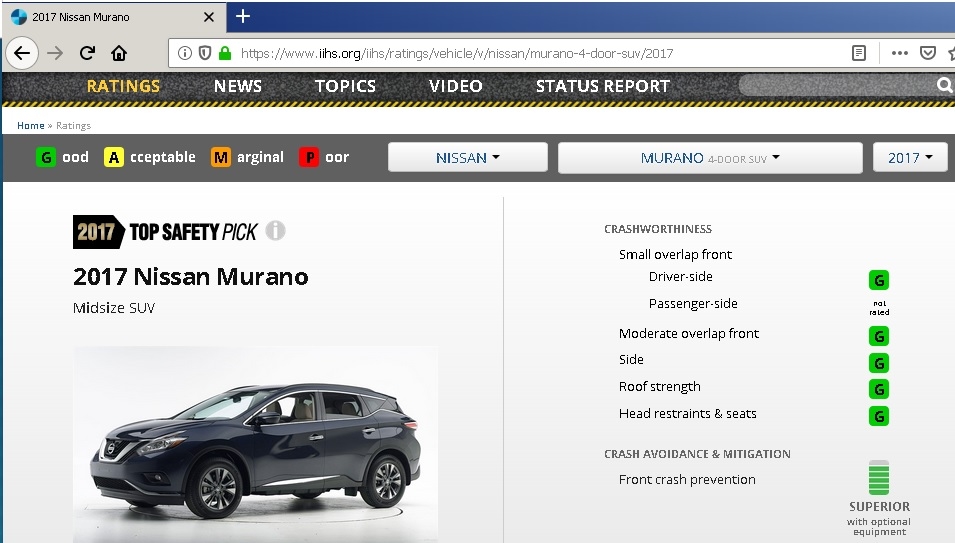
Task: Click Driver-side Good rating badge
Action: (879, 280)
